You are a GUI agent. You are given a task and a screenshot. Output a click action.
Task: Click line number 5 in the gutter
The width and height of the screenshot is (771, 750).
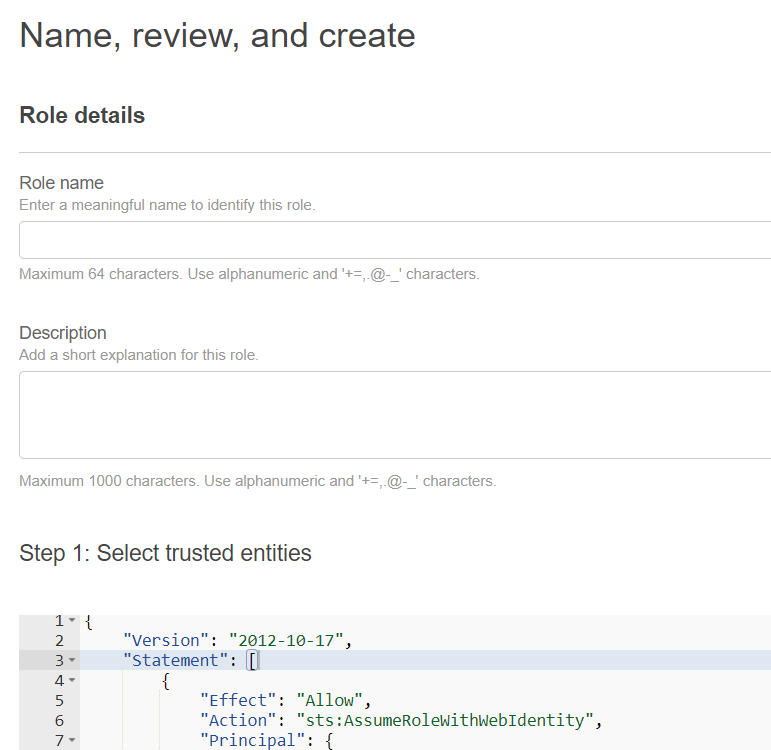59,700
